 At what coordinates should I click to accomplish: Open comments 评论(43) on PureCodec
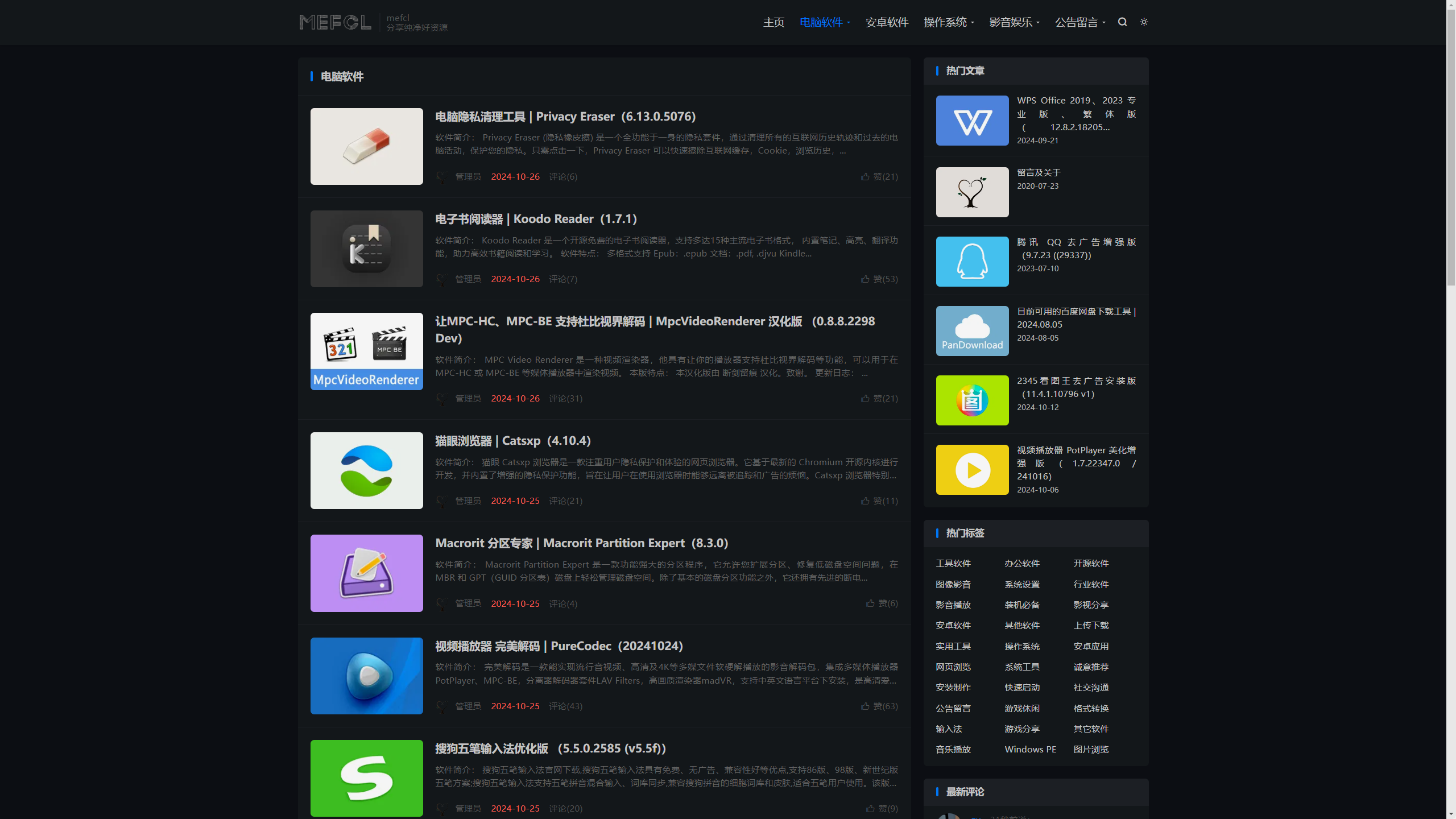pyautogui.click(x=565, y=706)
